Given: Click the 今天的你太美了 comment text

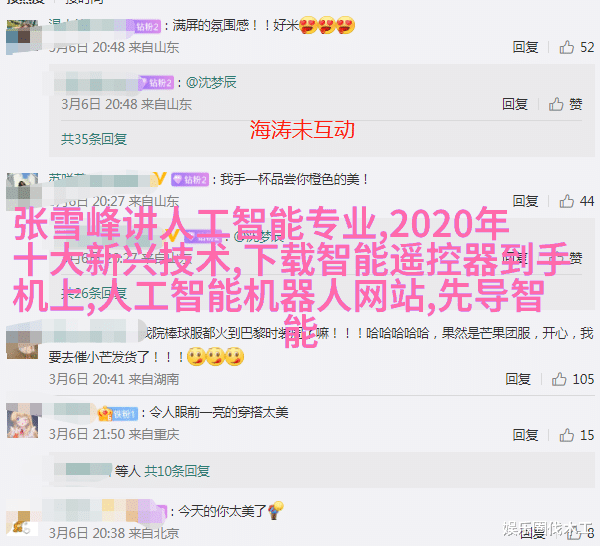Looking at the screenshot, I should (222, 511).
